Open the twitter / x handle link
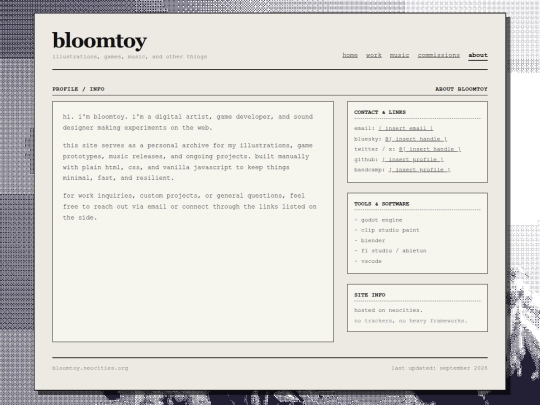This screenshot has width=540, height=405. (x=430, y=149)
